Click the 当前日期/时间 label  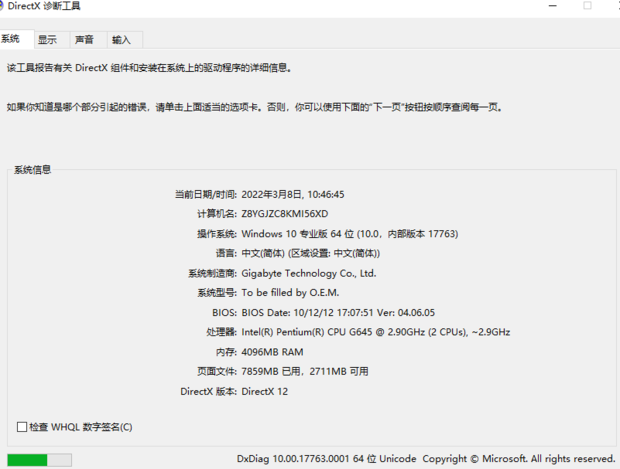pos(206,195)
